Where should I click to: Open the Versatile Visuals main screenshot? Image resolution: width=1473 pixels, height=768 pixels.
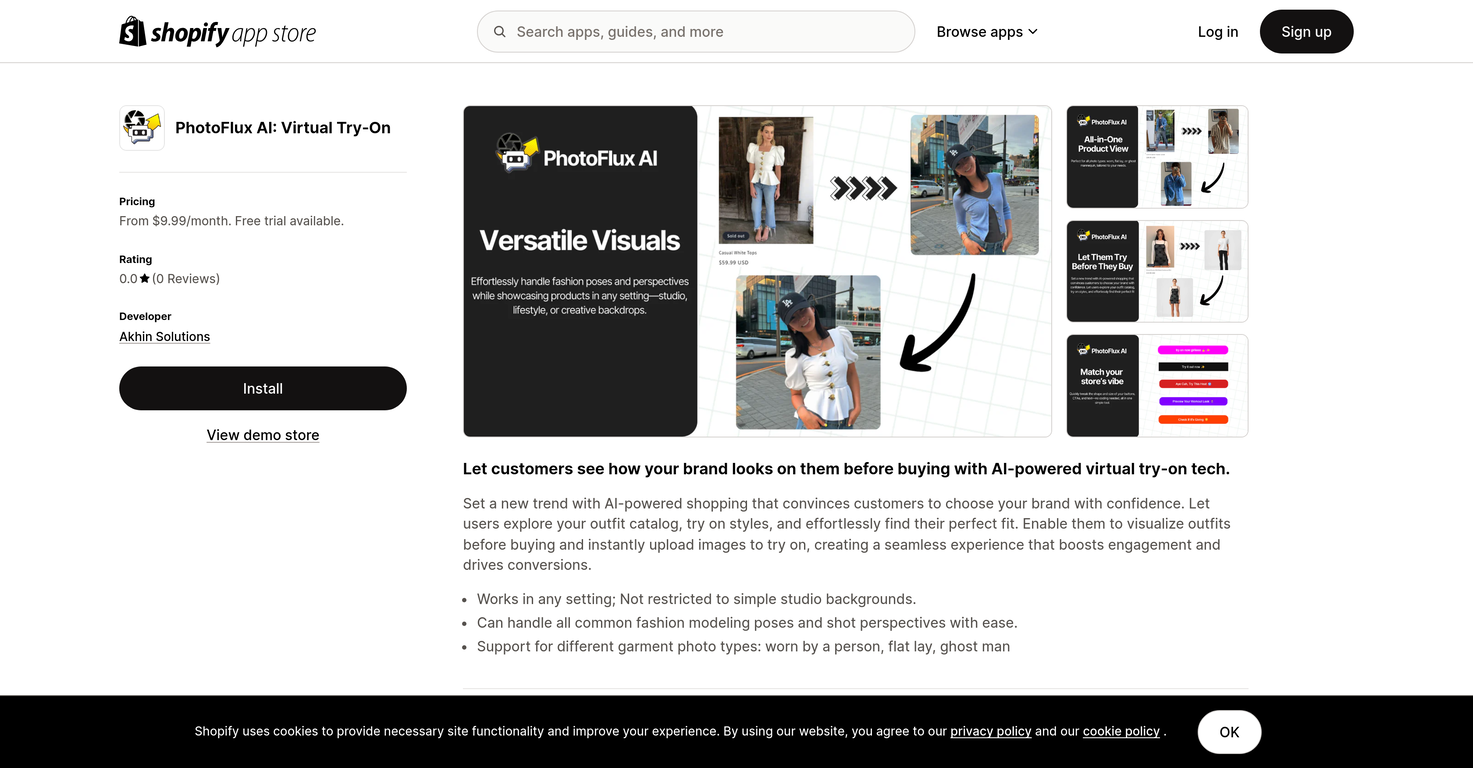click(757, 271)
